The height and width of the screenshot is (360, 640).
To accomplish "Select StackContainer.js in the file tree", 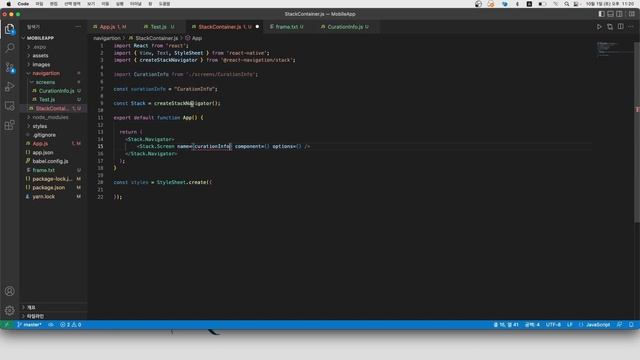I will coord(53,109).
